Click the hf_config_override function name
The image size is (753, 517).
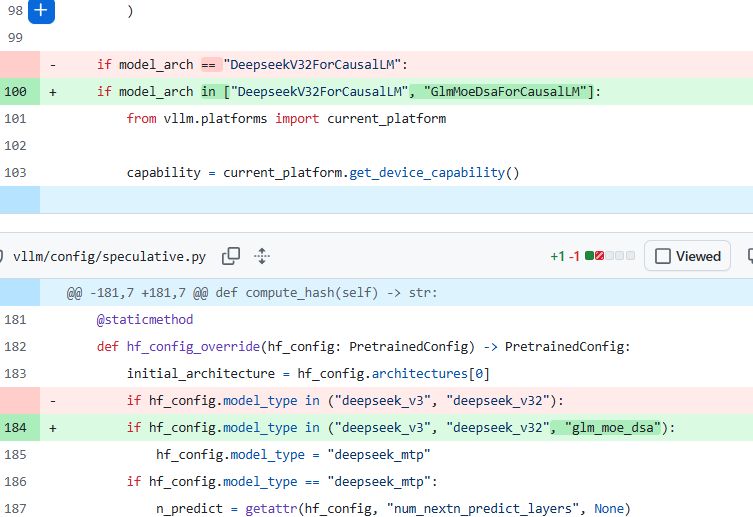click(x=193, y=347)
